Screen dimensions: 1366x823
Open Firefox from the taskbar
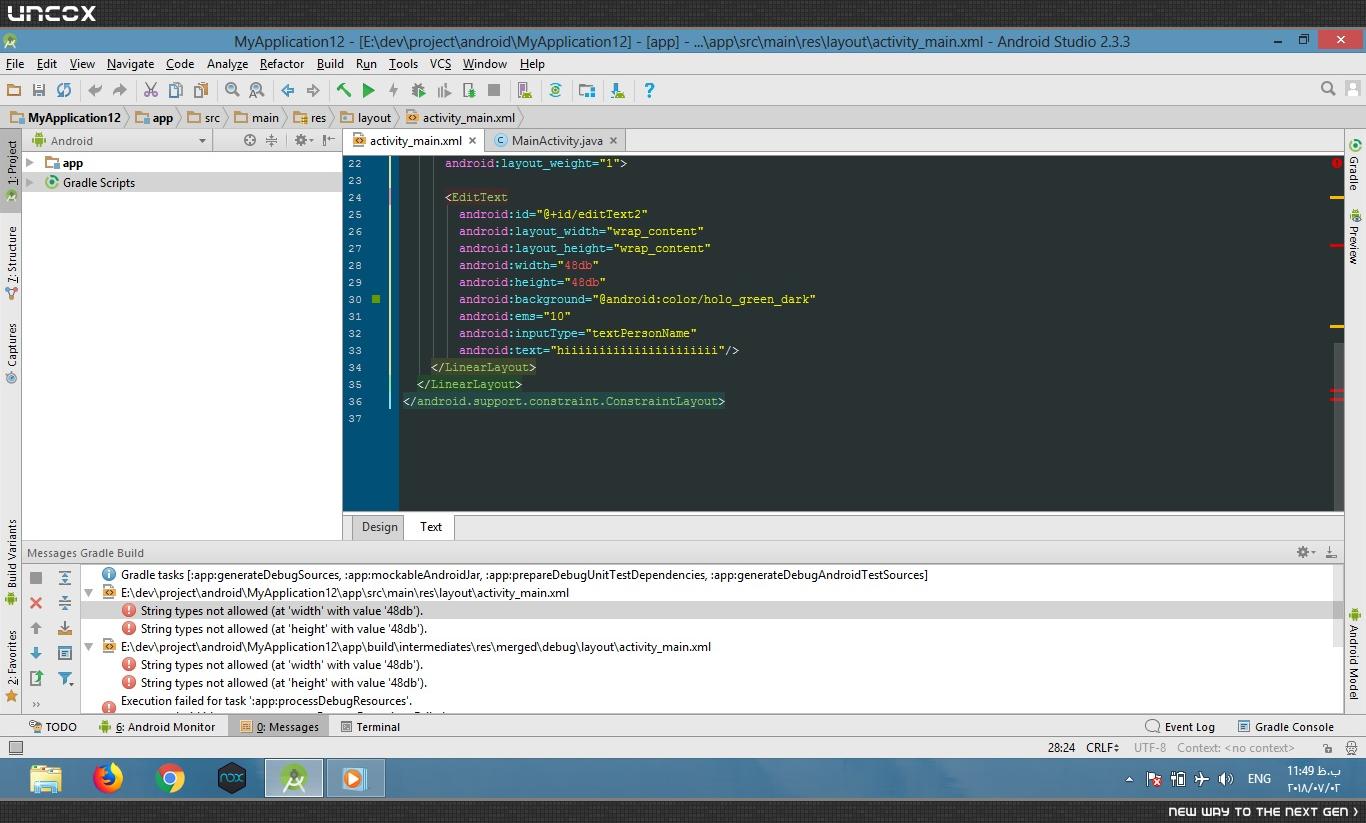[x=108, y=778]
